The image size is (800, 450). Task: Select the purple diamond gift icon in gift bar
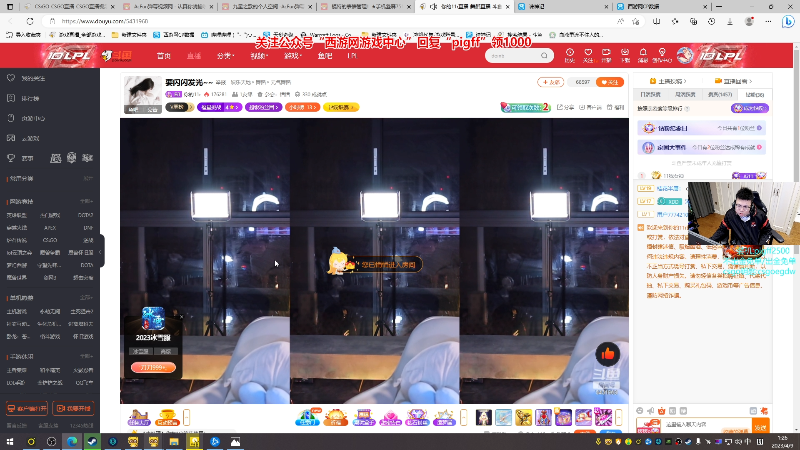click(416, 417)
